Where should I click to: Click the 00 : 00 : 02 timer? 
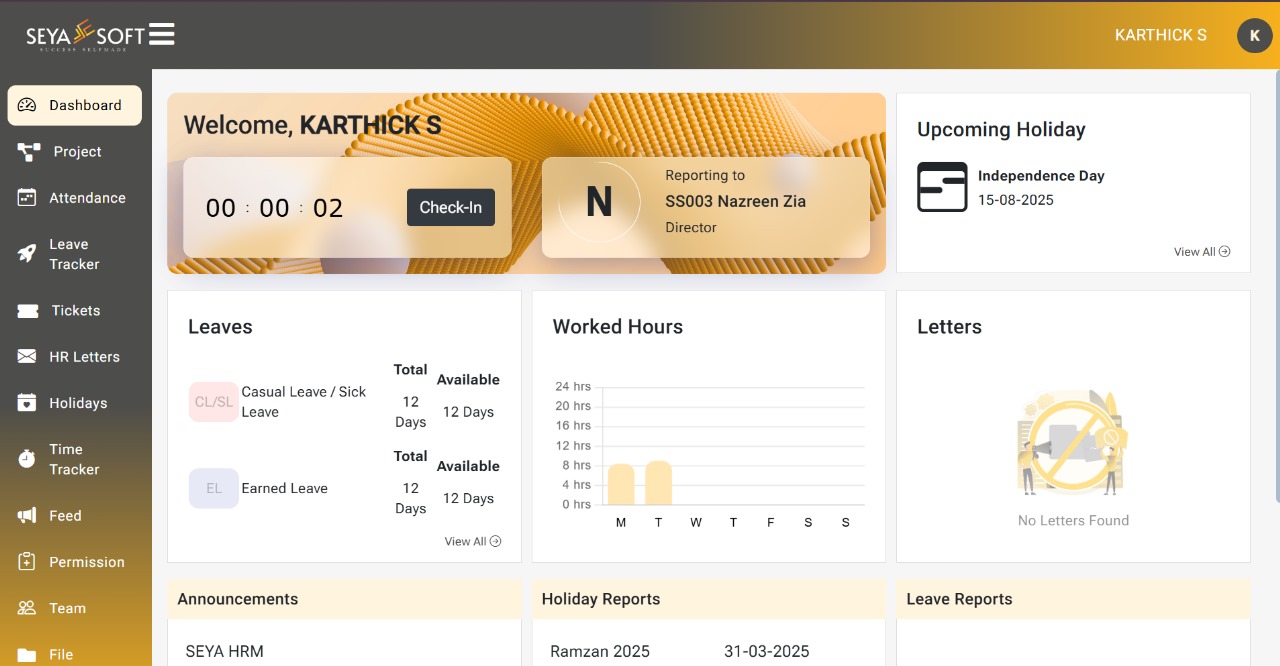coord(274,208)
